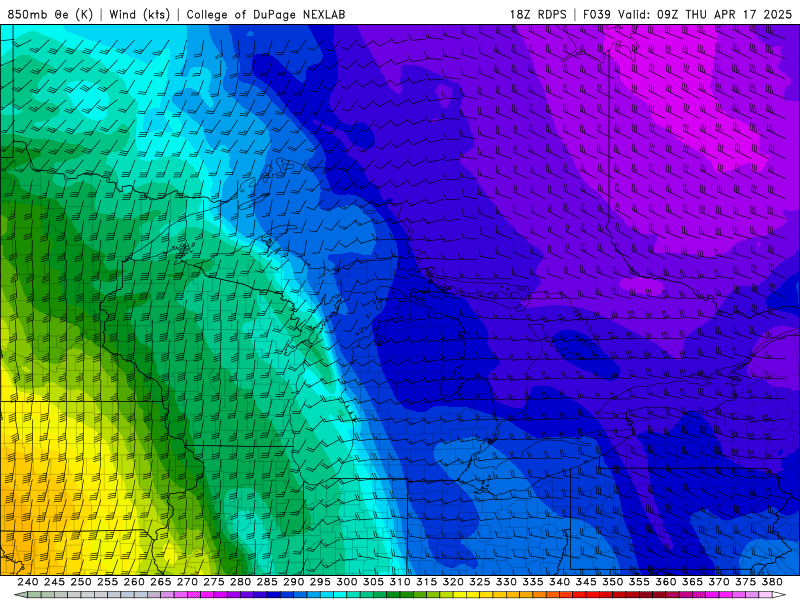This screenshot has width=800, height=600.
Task: Click the 365 scale label
Action: [692, 582]
